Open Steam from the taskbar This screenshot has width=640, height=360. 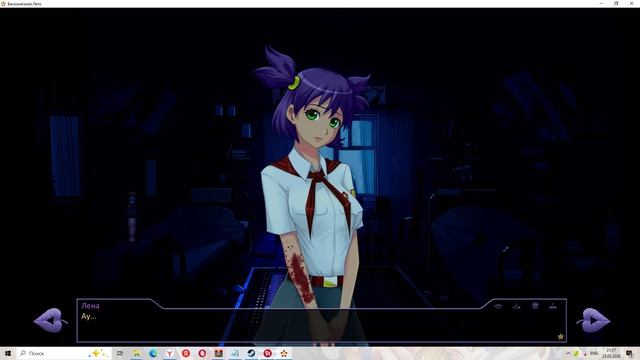pyautogui.click(x=251, y=353)
